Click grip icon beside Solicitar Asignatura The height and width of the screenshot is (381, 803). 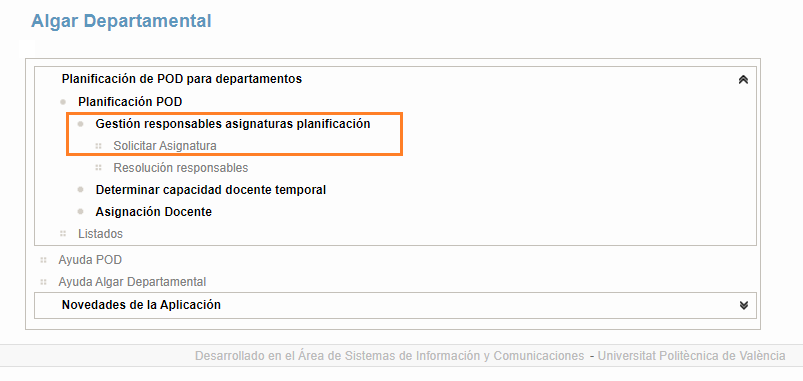click(x=98, y=146)
